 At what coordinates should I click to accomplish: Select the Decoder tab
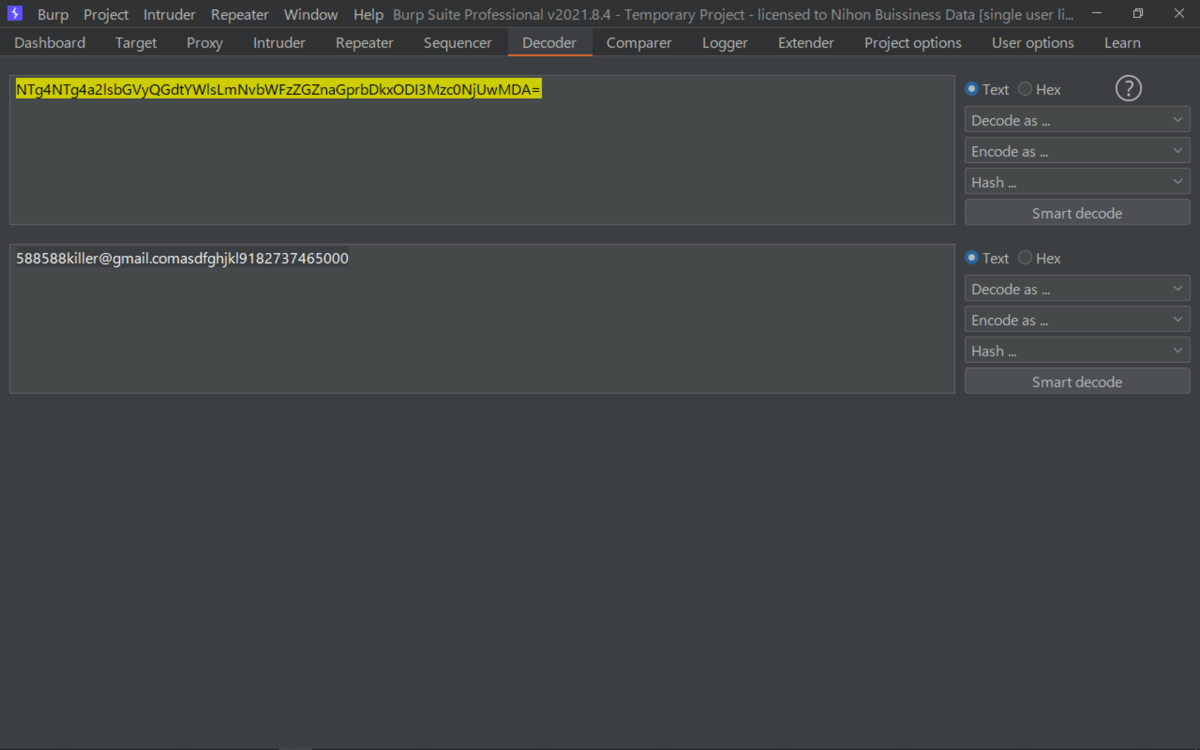click(550, 43)
